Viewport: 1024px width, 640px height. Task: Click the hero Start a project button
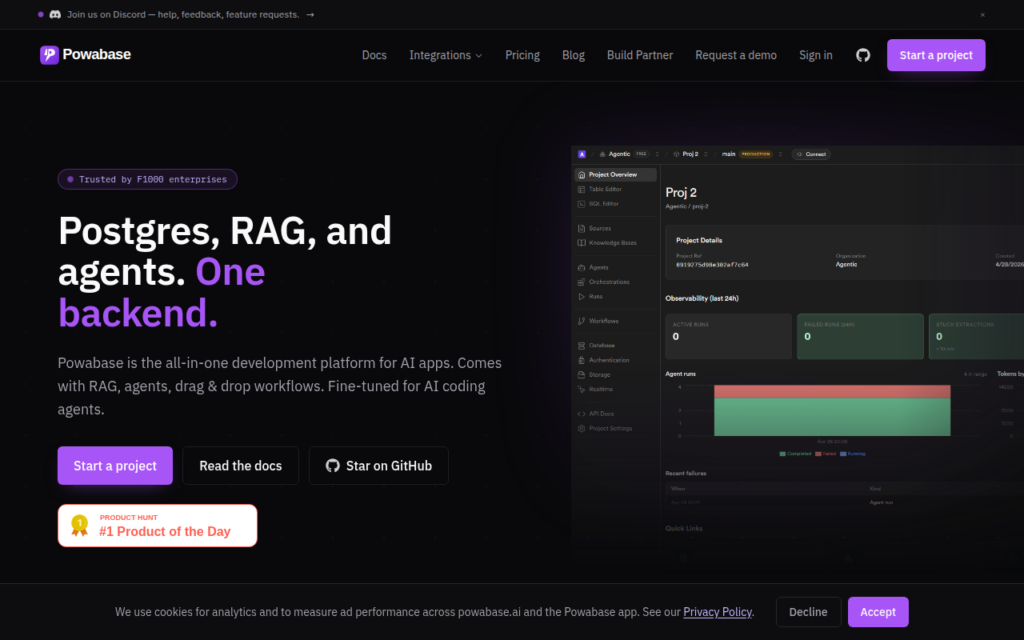pyautogui.click(x=115, y=466)
